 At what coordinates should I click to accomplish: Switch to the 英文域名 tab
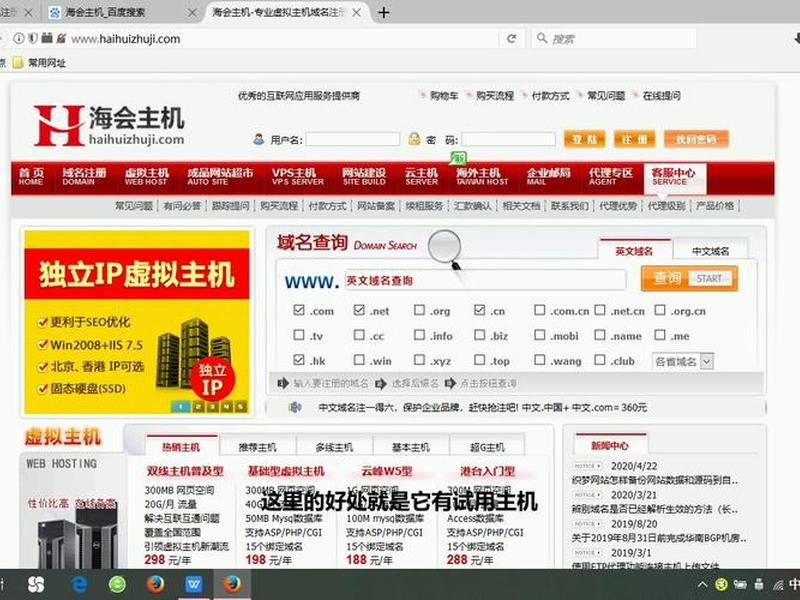pos(634,251)
